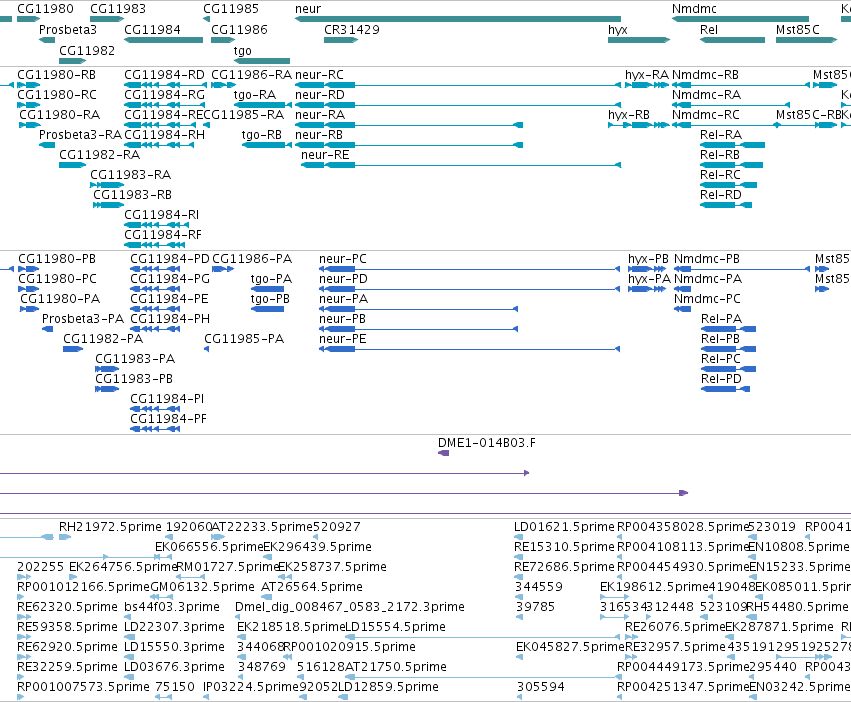Select the CG11984-RF transcript
The height and width of the screenshot is (702, 851).
point(155,245)
